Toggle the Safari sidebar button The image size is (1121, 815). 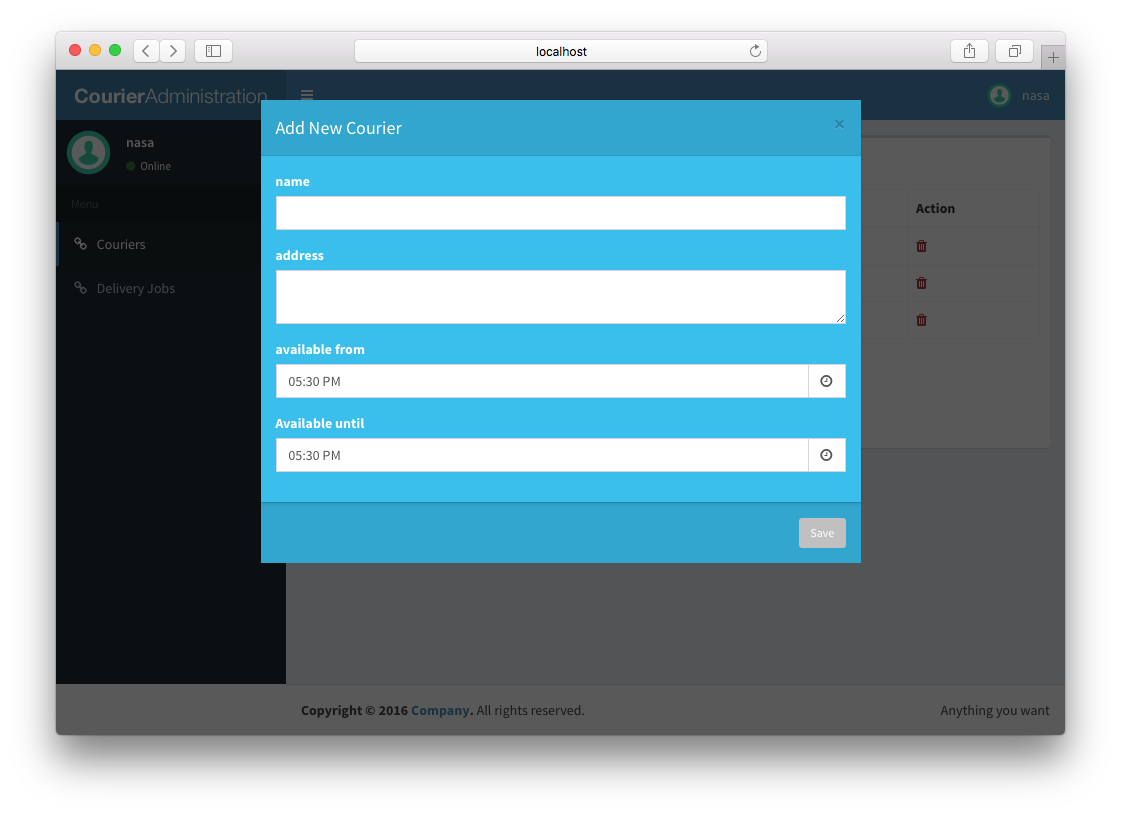[213, 51]
